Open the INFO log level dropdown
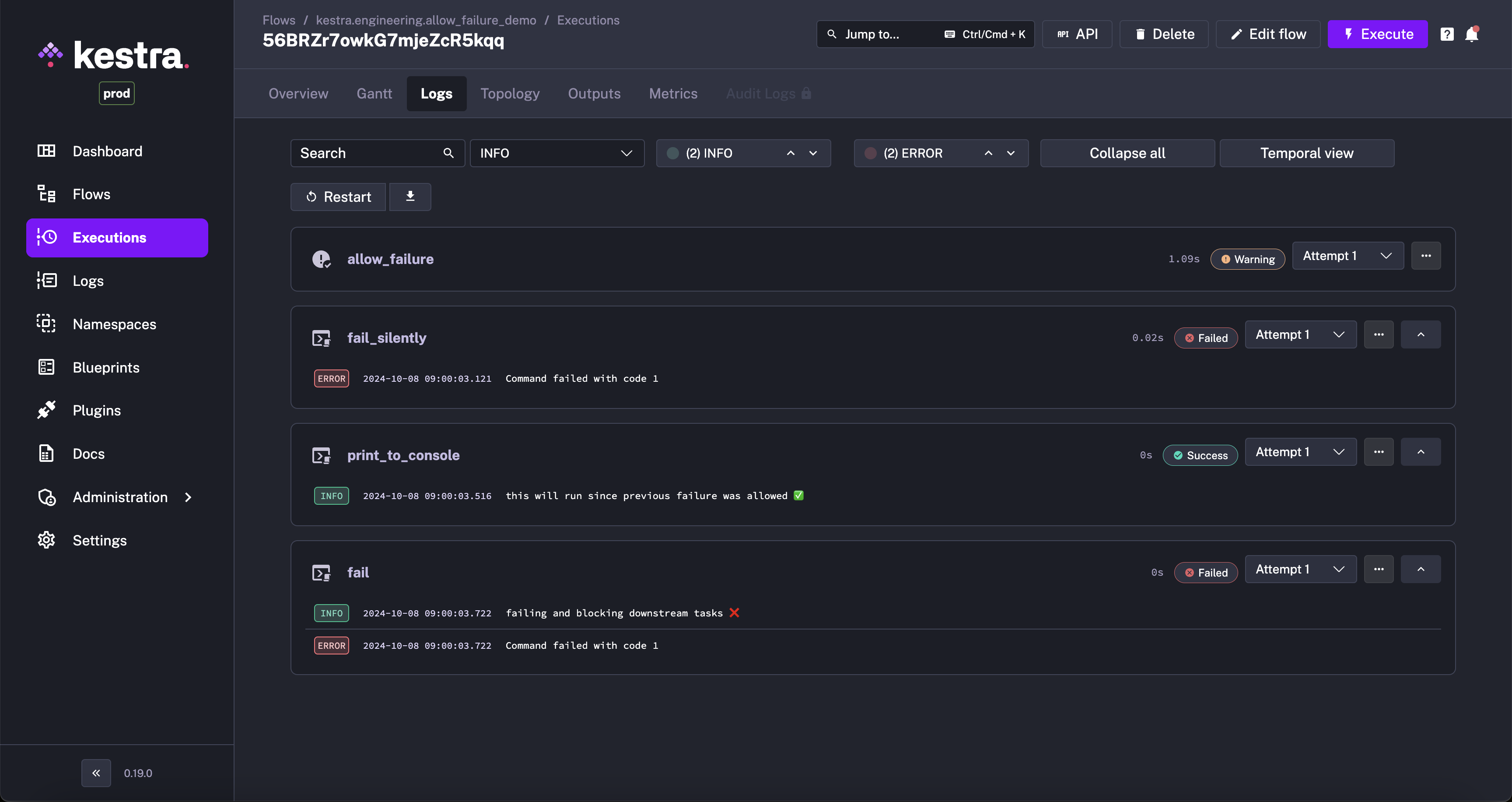 pyautogui.click(x=556, y=153)
